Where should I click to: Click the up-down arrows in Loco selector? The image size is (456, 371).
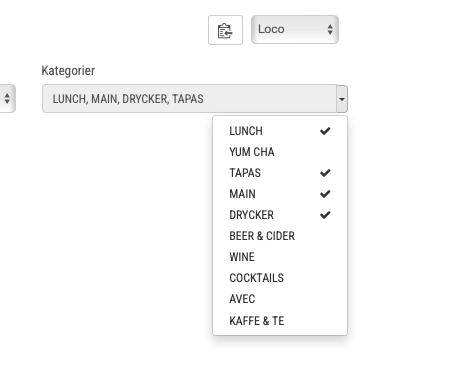pos(330,29)
